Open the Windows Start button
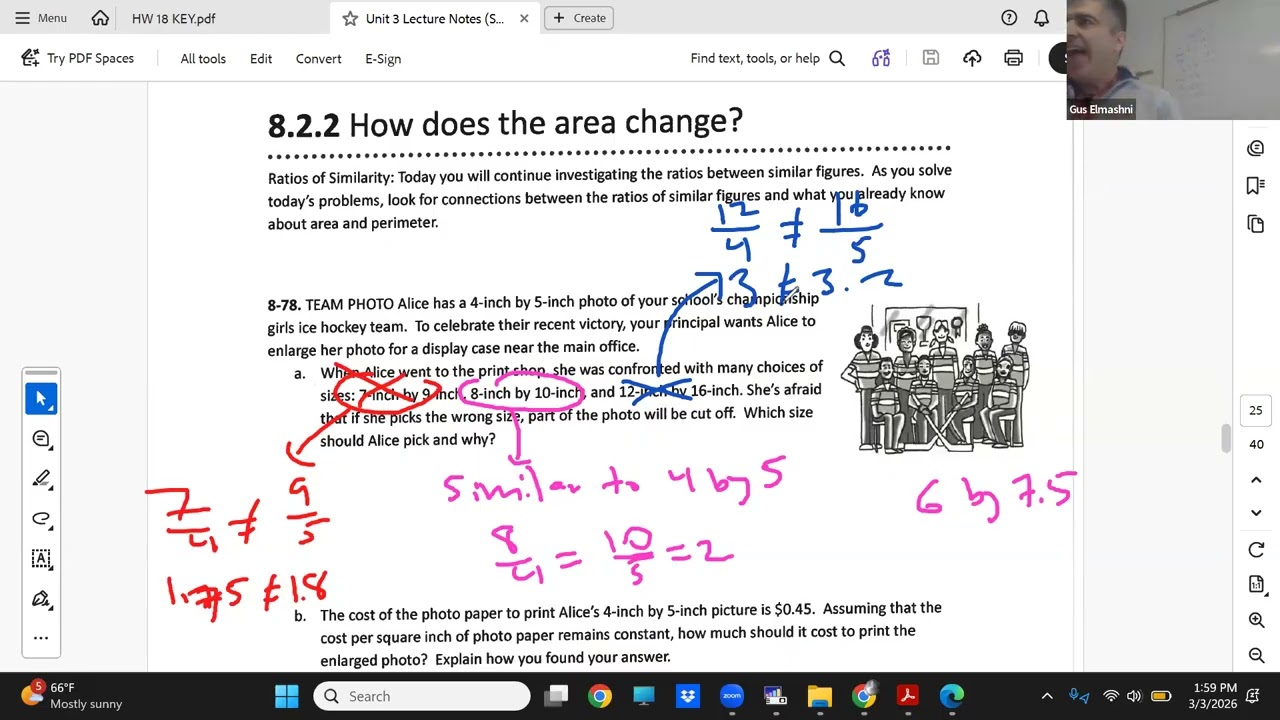 (286, 696)
